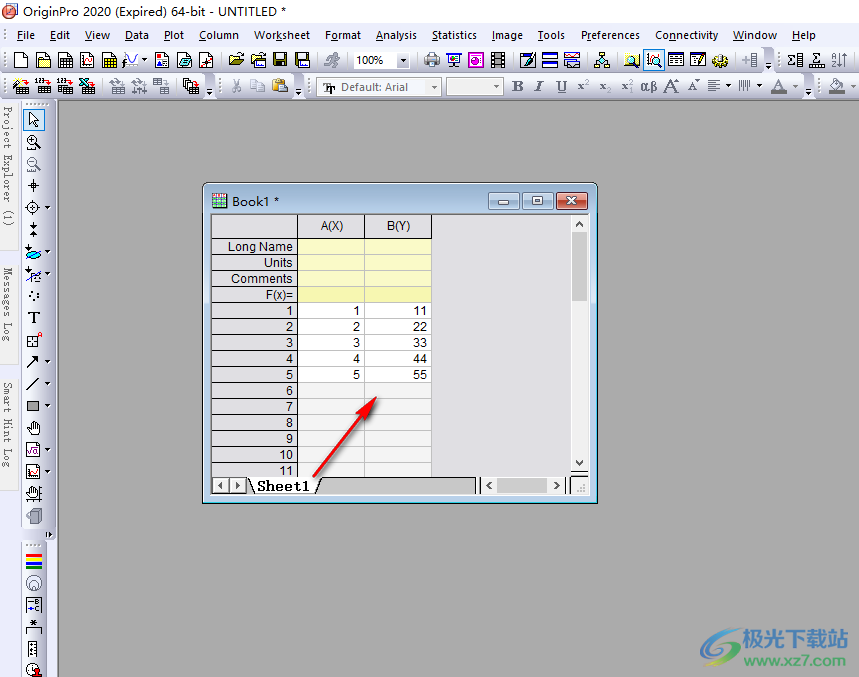Image resolution: width=859 pixels, height=677 pixels.
Task: Select the Line drawing tool
Action: pos(33,383)
